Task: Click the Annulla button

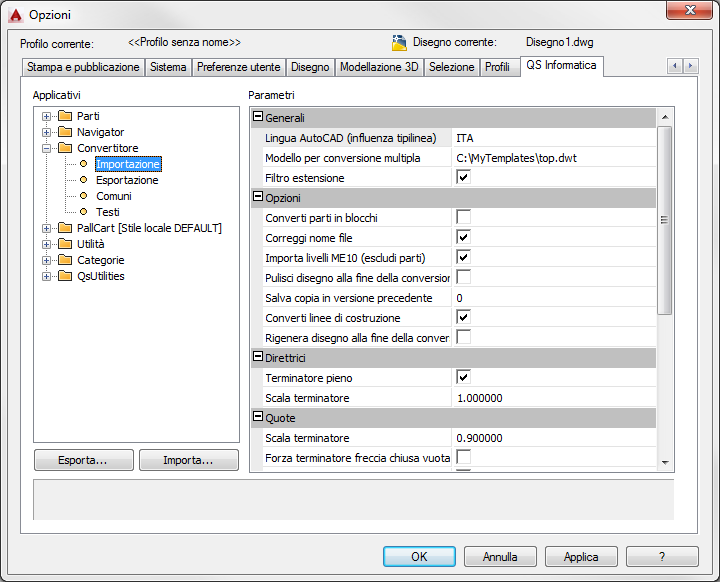Action: click(500, 557)
